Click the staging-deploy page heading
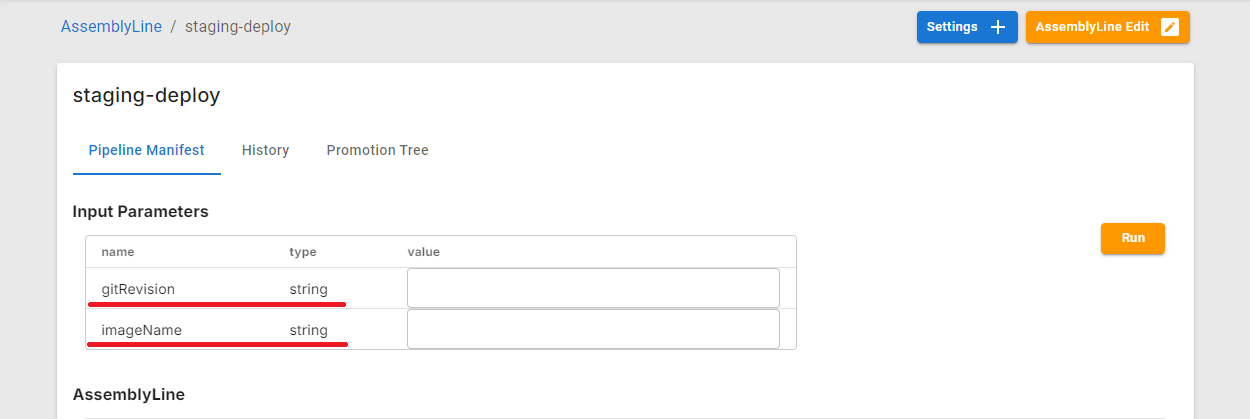The image size is (1250, 419). (x=146, y=96)
